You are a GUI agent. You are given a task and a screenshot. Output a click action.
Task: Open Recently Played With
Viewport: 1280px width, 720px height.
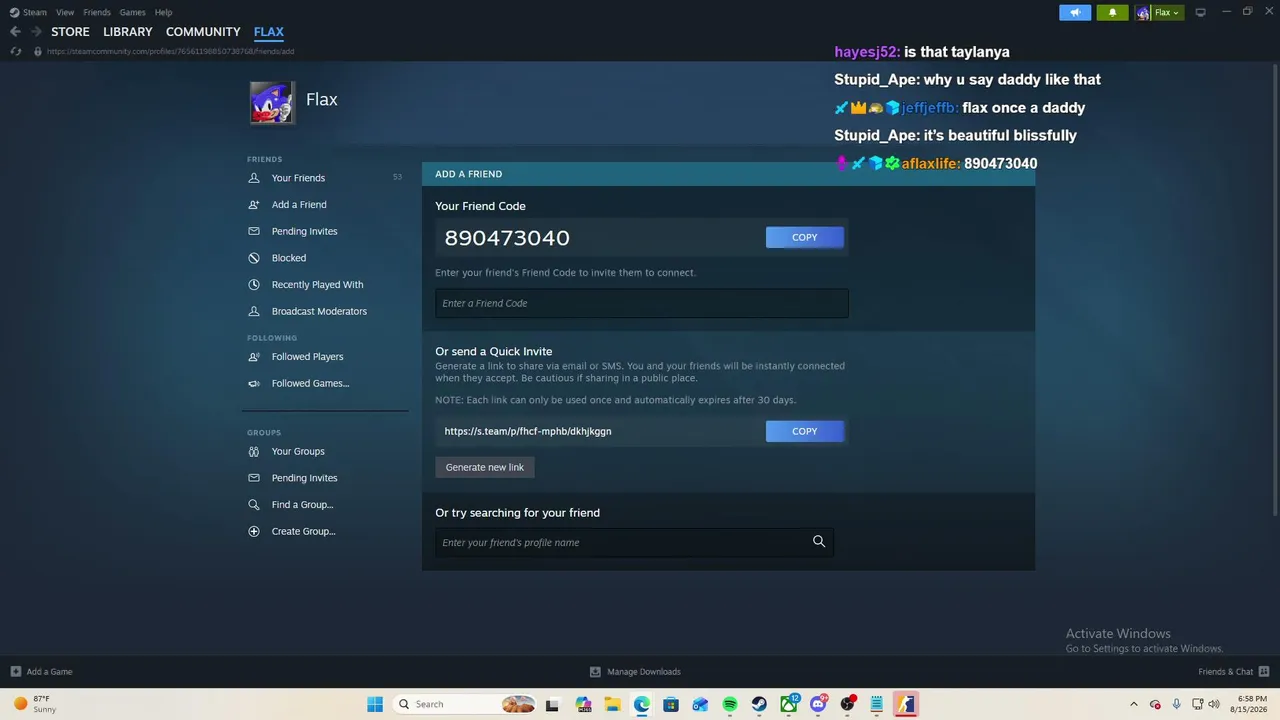pos(317,285)
